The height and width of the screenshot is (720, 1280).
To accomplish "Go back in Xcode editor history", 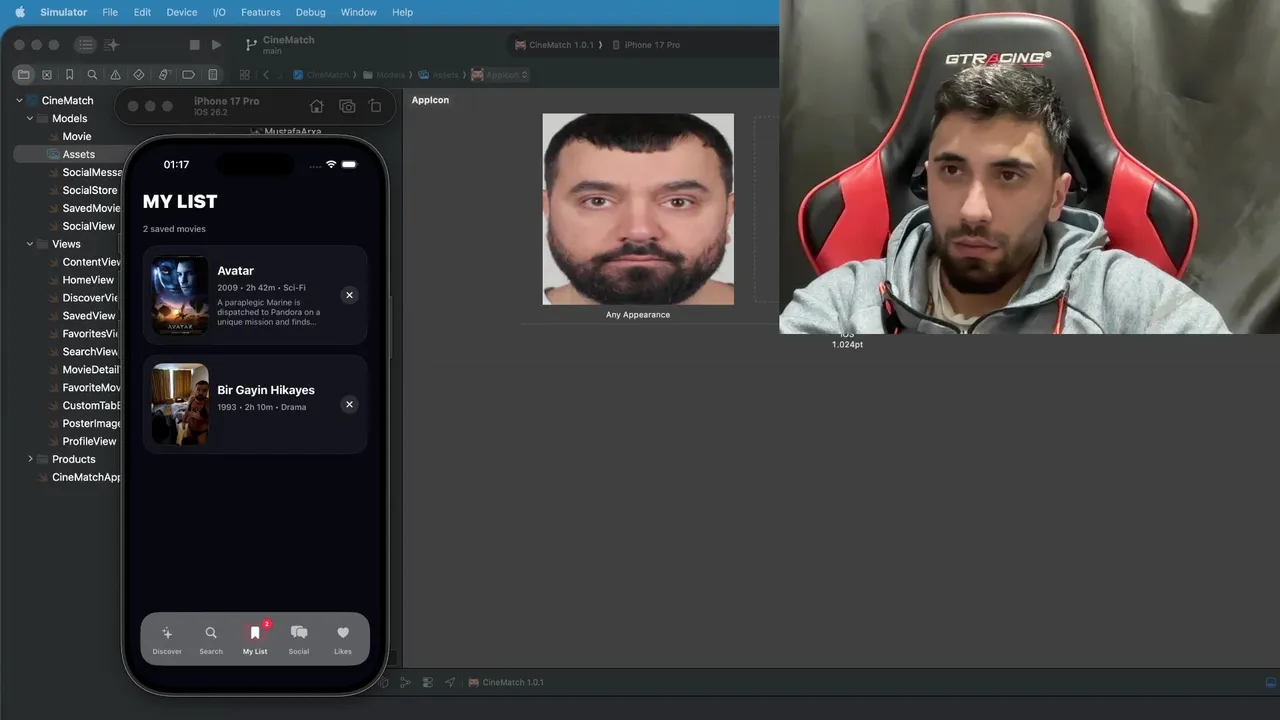I will [x=266, y=75].
